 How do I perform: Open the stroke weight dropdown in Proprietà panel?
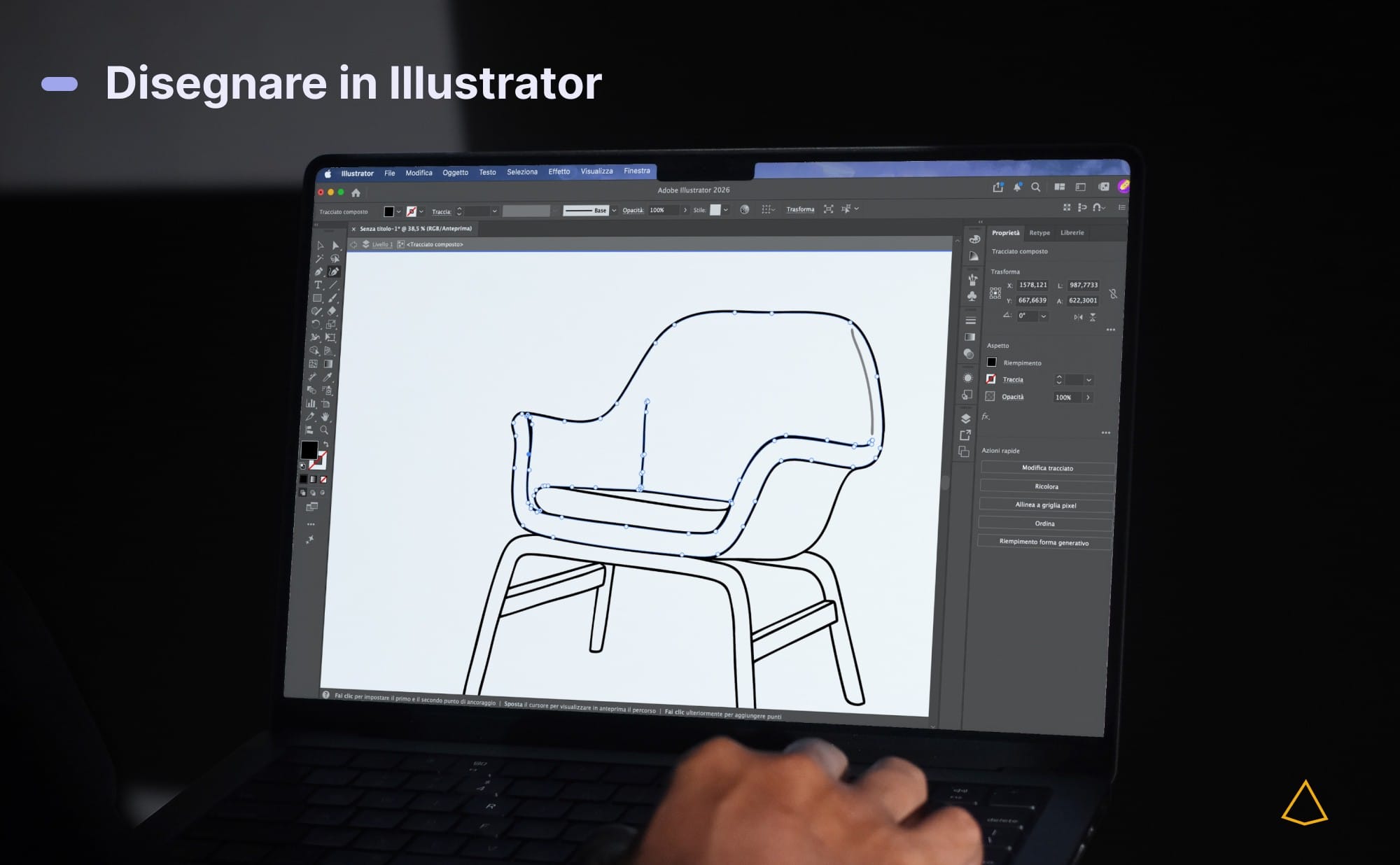click(1088, 380)
